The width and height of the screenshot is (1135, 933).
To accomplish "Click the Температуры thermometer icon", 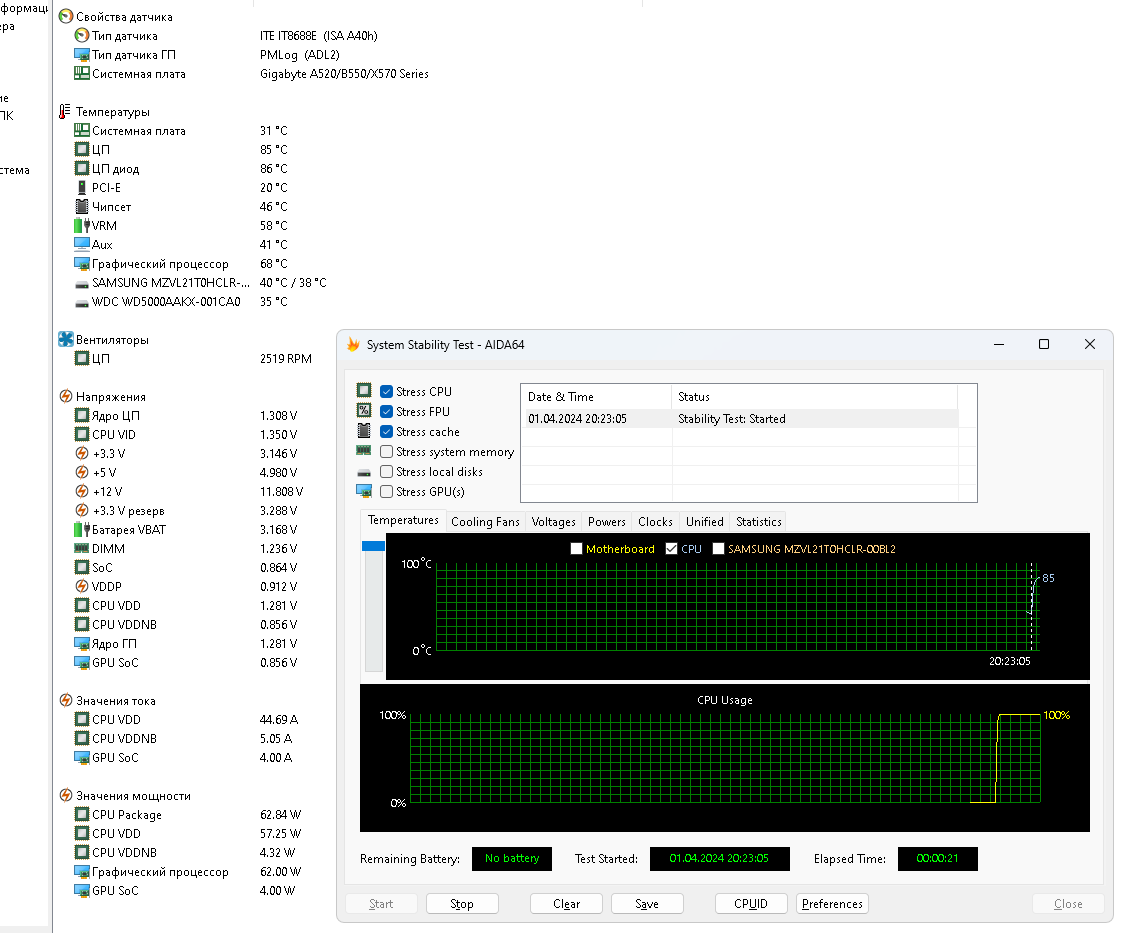I will tap(65, 111).
